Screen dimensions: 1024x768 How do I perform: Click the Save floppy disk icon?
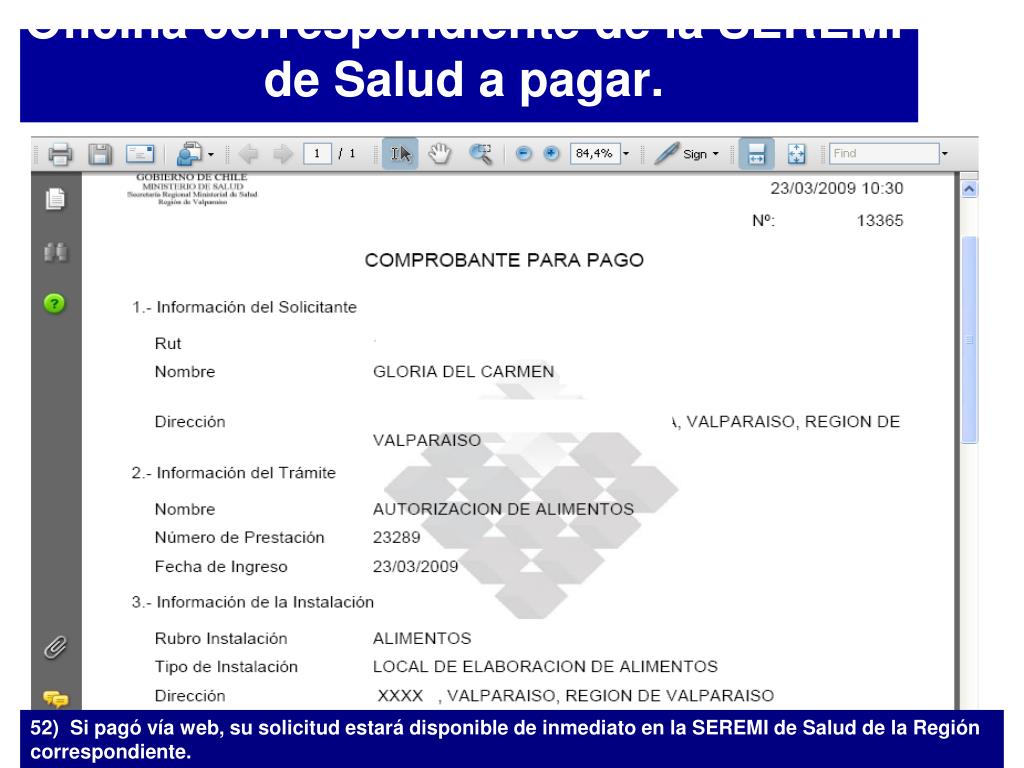pos(100,154)
